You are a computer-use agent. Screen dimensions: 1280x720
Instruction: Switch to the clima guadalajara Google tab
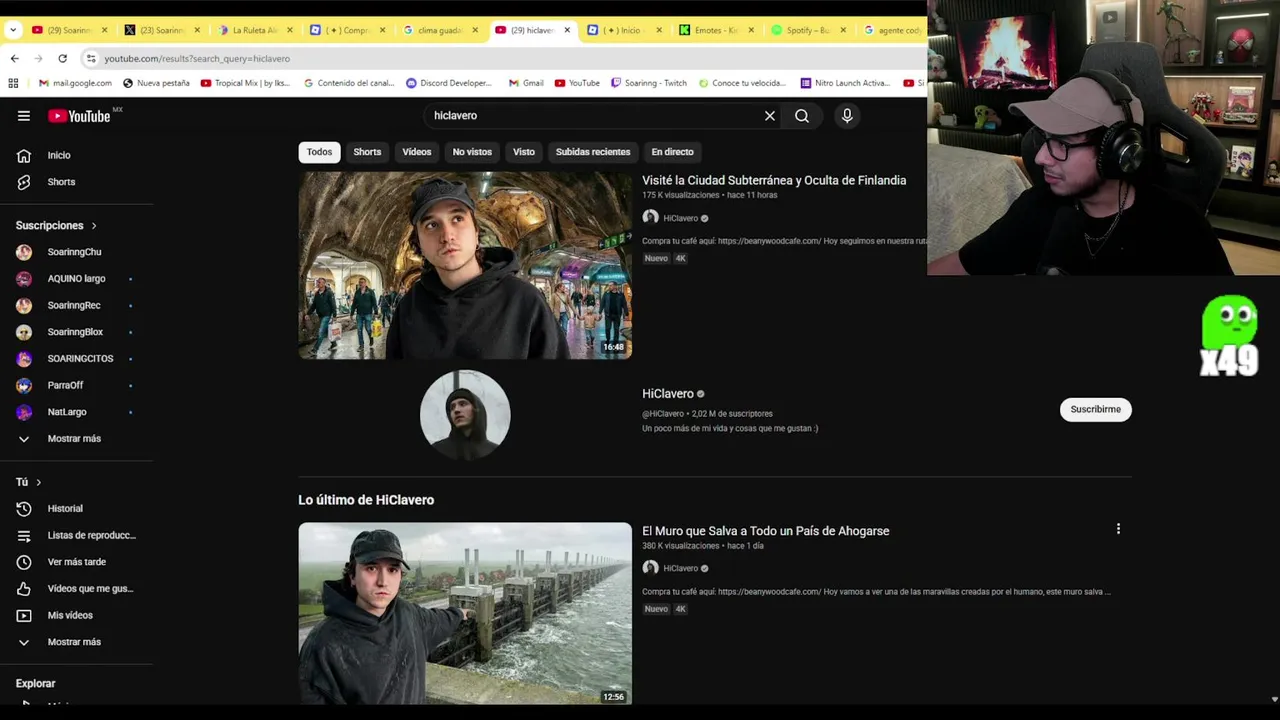pos(438,30)
